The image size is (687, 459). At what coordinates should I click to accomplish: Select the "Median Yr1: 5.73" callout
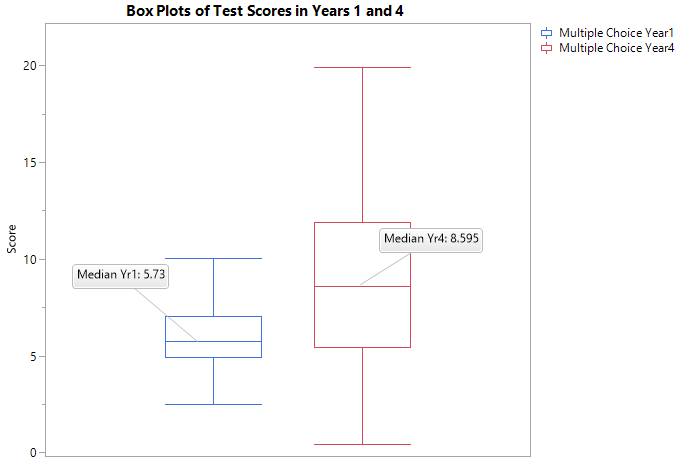click(120, 274)
